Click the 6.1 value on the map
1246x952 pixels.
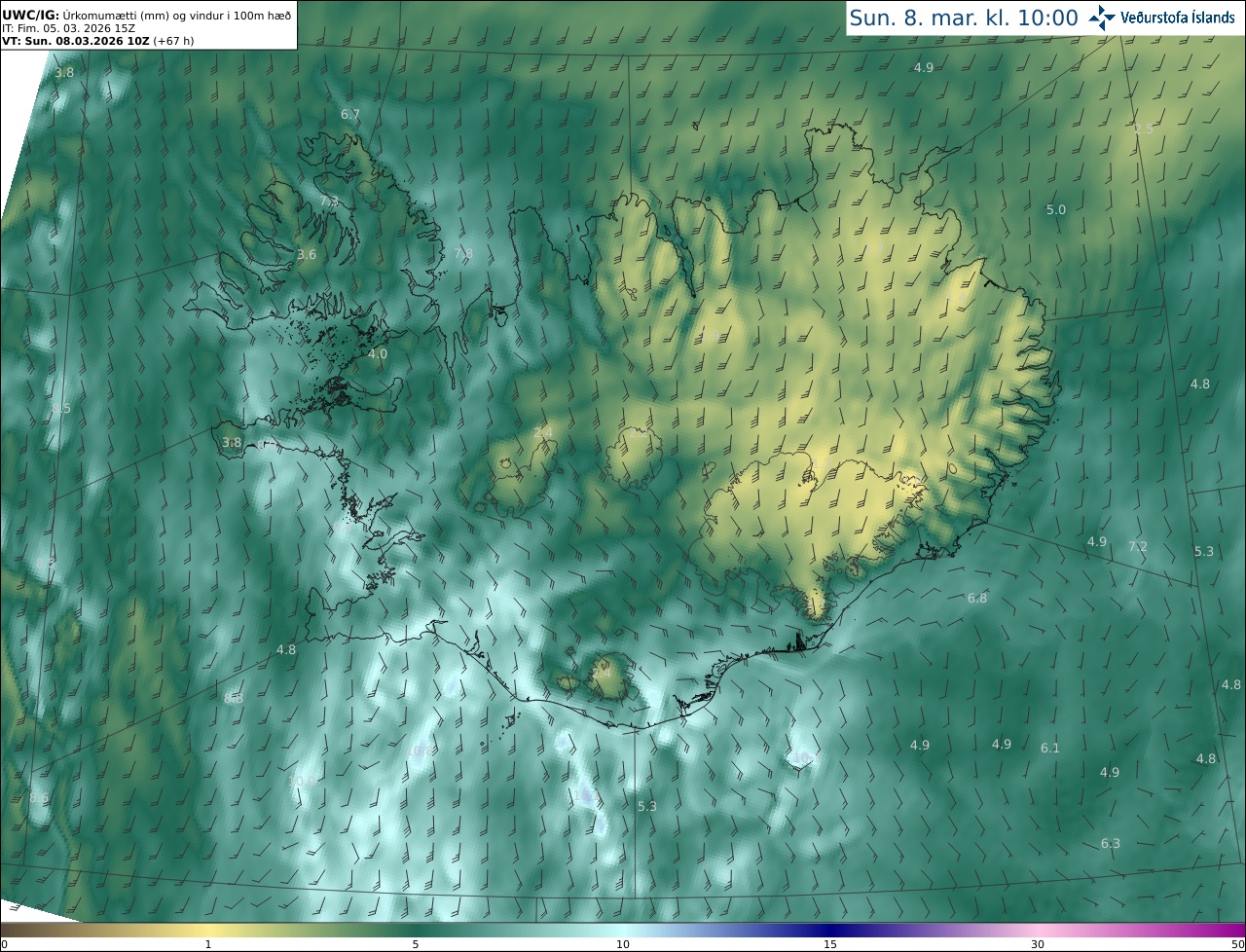(x=1050, y=748)
